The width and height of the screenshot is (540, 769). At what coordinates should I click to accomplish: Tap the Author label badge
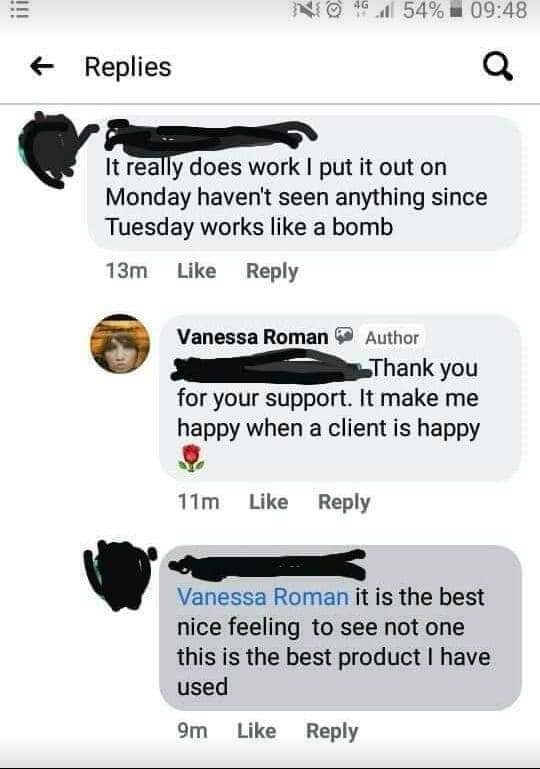(392, 337)
